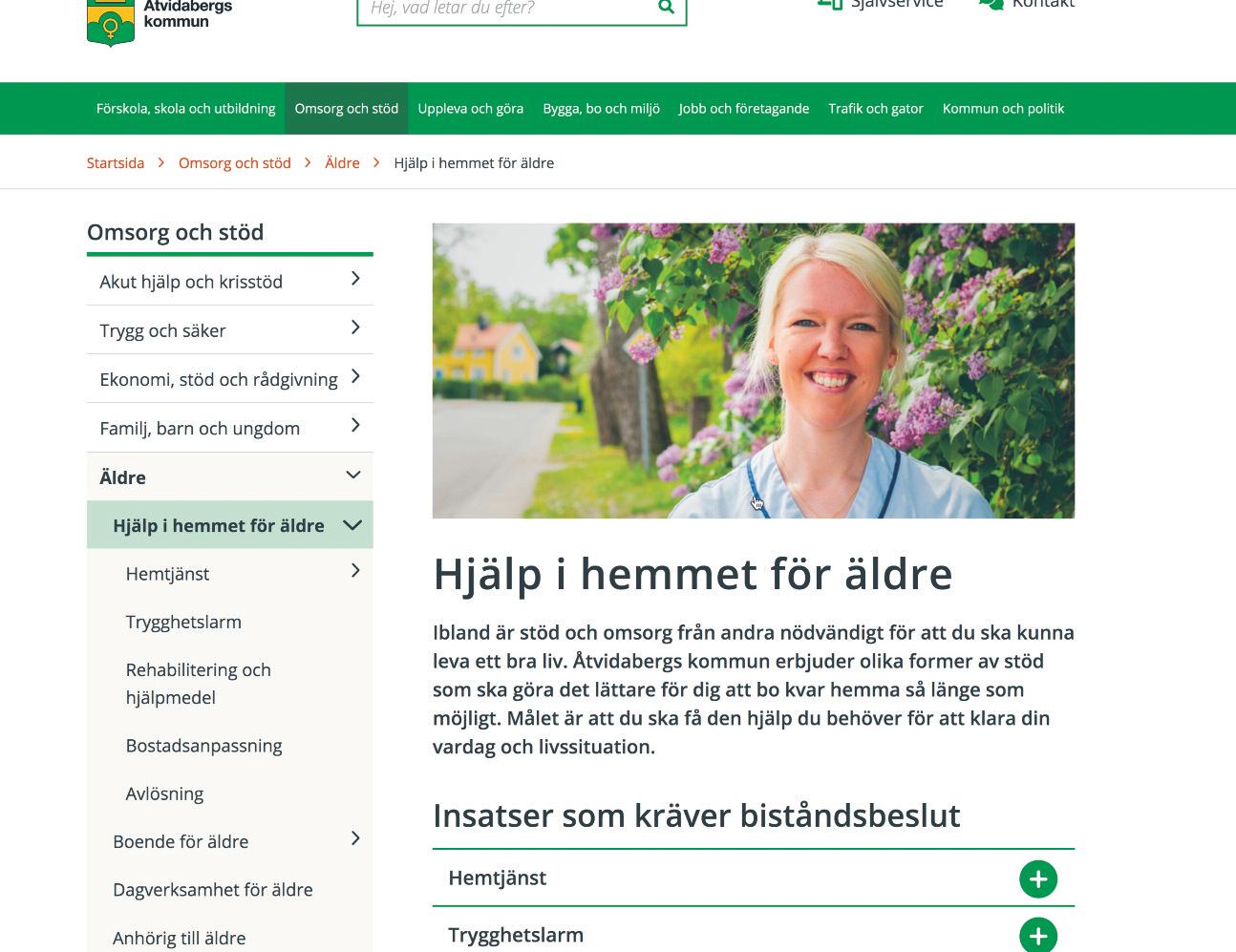1236x952 pixels.
Task: Expand Trygg och säker submenu arrow
Action: tap(355, 328)
